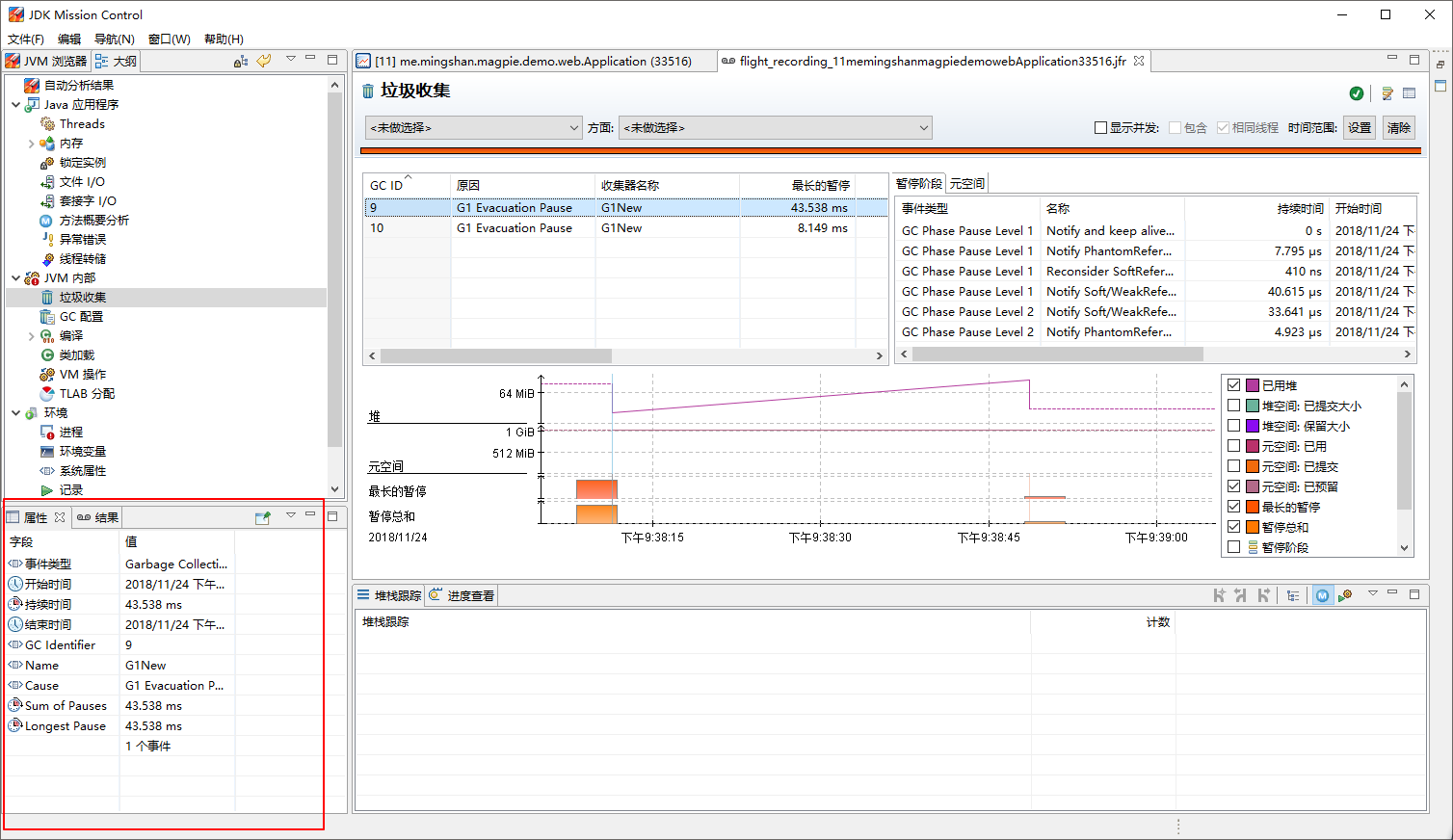Check the 元空间: 已提交 checkbox
The image size is (1453, 840).
click(x=1233, y=465)
